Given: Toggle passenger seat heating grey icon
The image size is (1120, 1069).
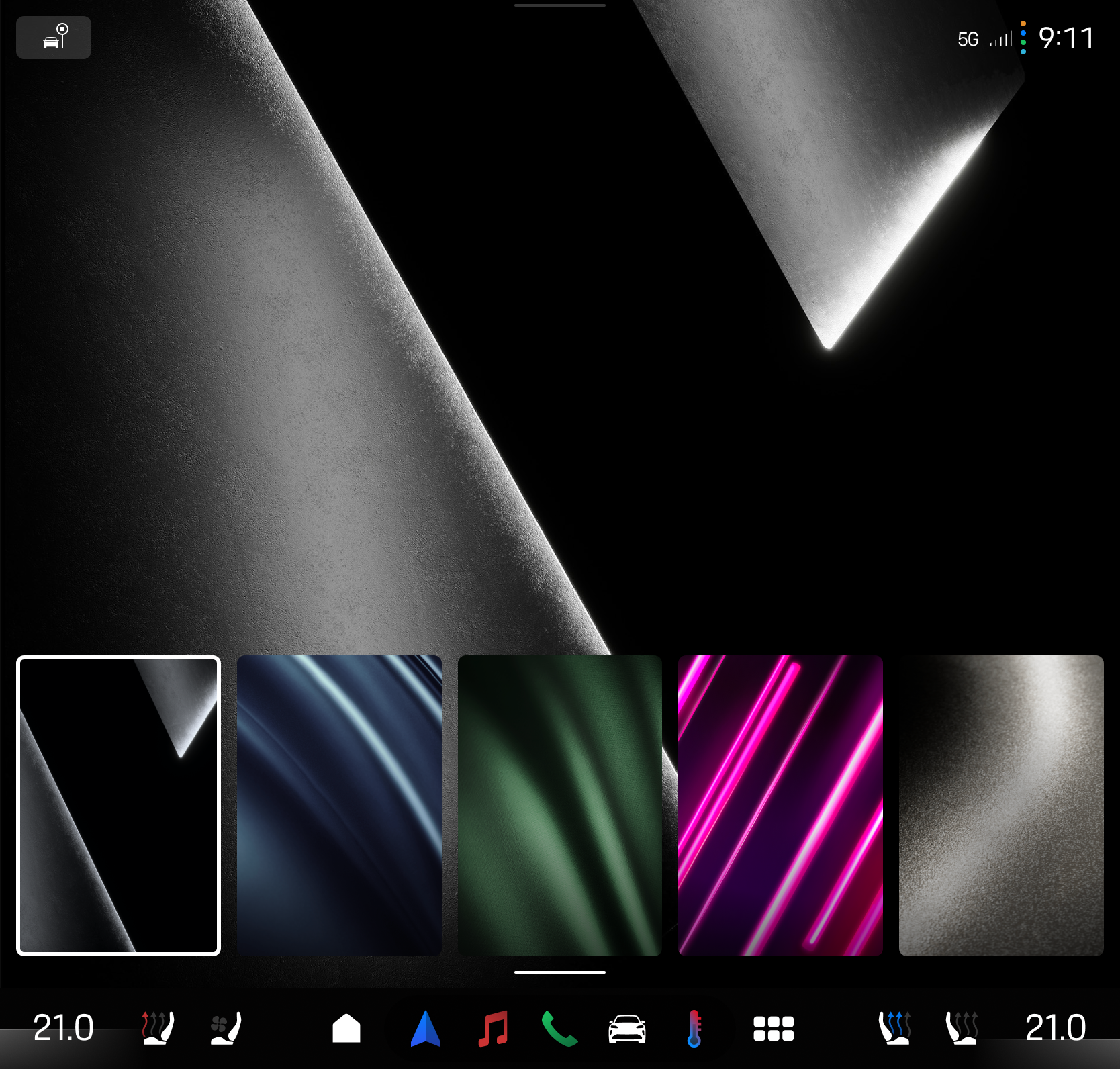Looking at the screenshot, I should point(962,1028).
